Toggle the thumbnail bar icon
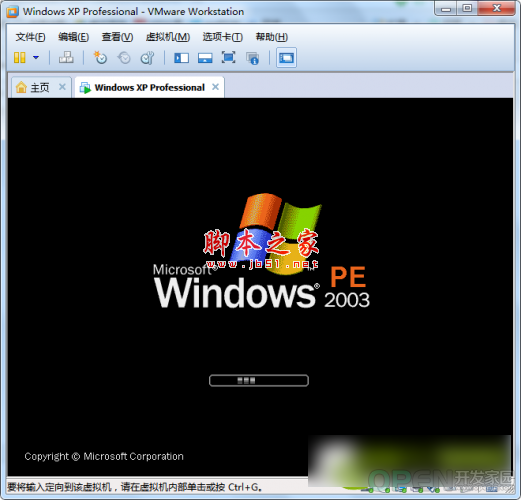Image resolution: width=521 pixels, height=500 pixels. pos(205,58)
